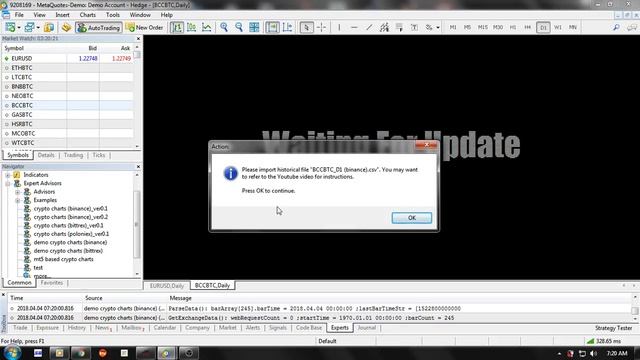640x360 pixels.
Task: Select the BCCBTC symbol row
Action: tap(68, 105)
